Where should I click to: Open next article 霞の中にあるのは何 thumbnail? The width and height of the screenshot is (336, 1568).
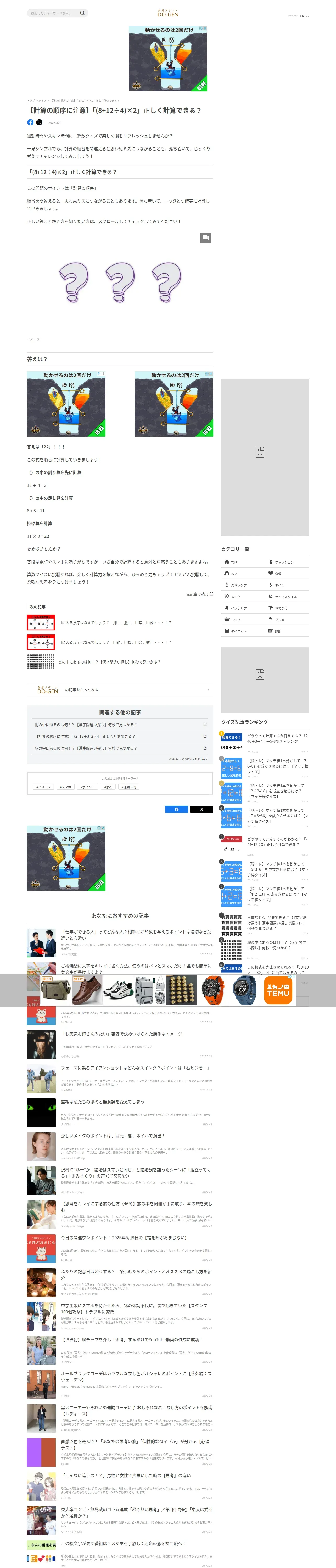click(41, 662)
